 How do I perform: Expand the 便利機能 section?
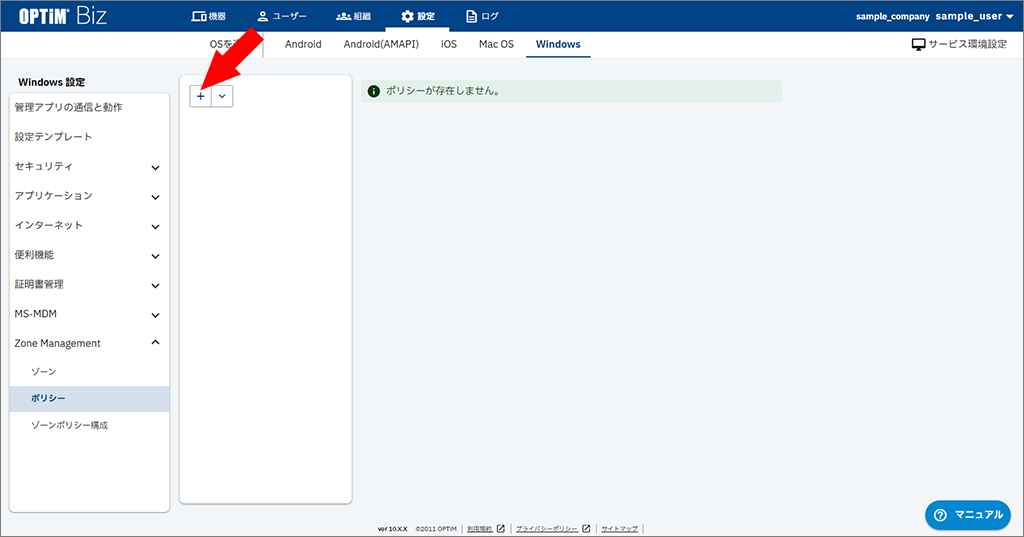coord(89,255)
